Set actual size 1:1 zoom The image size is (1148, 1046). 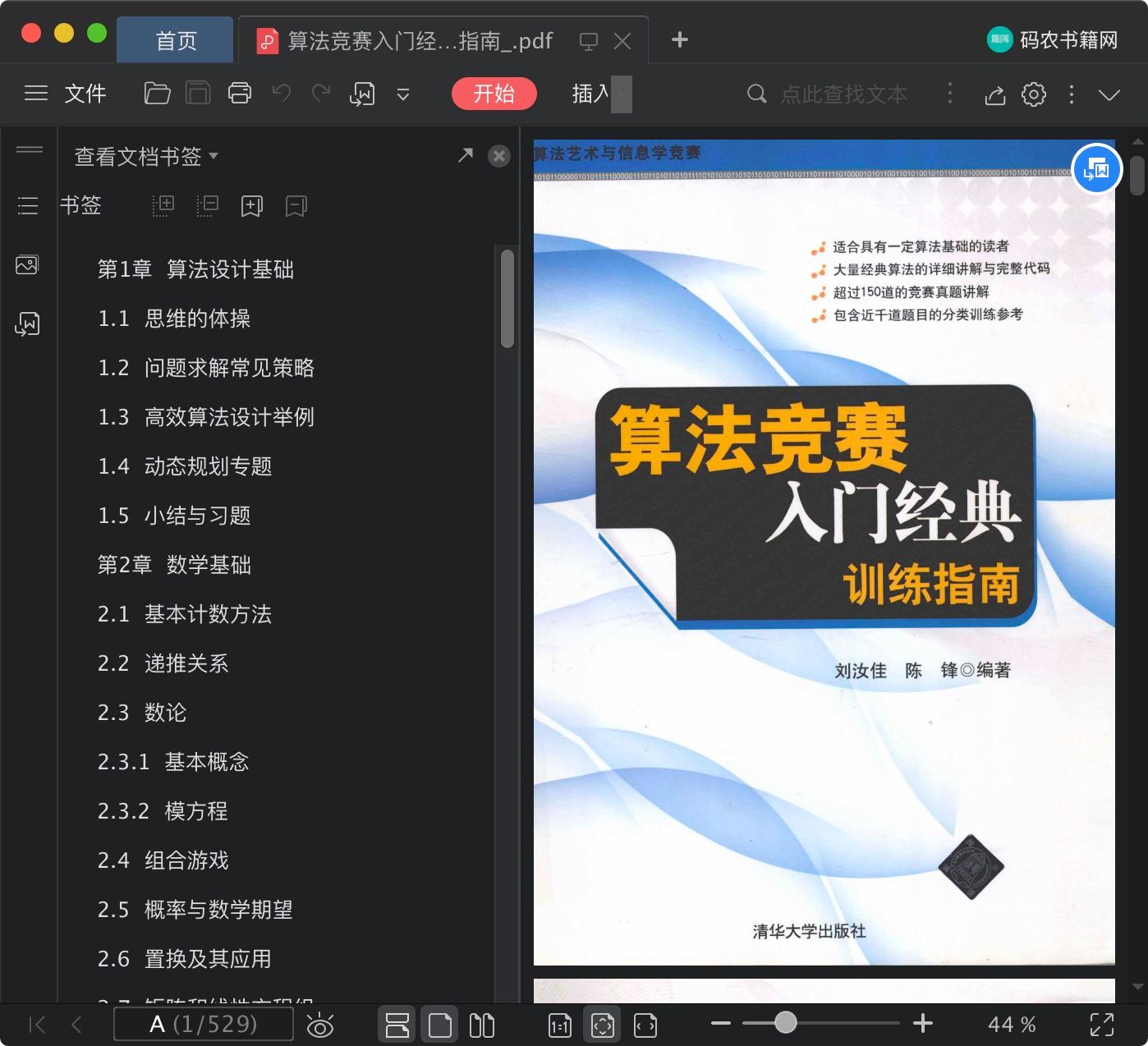coord(560,1025)
